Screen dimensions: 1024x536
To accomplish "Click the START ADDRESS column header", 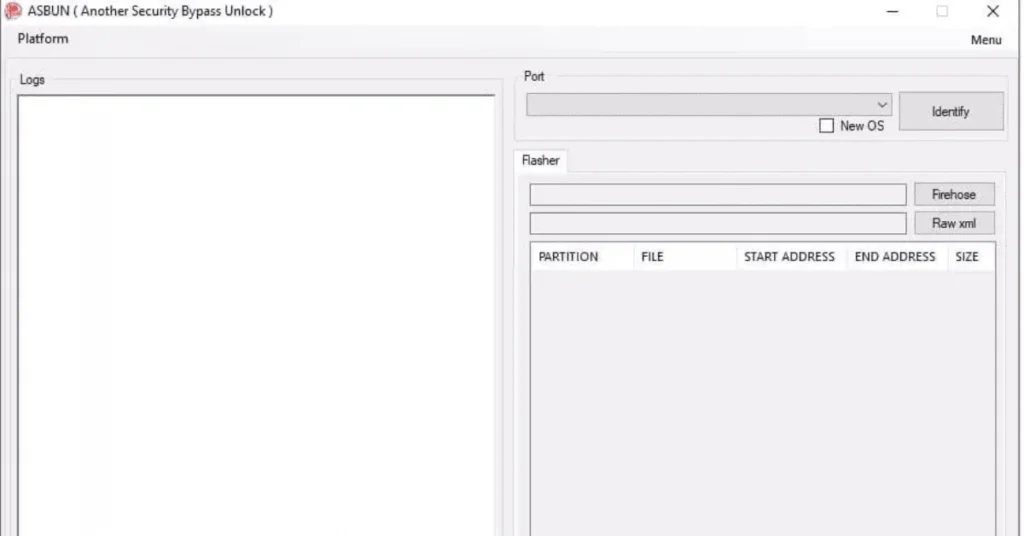I will (791, 257).
